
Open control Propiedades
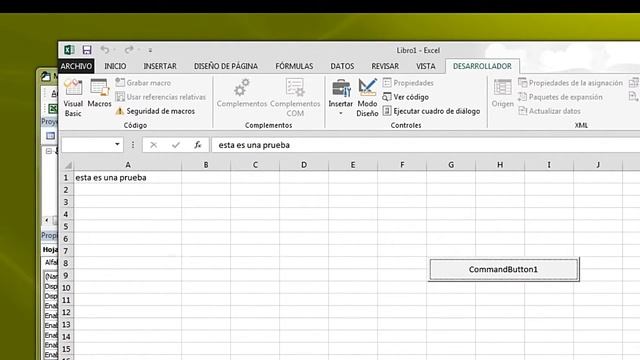[408, 83]
